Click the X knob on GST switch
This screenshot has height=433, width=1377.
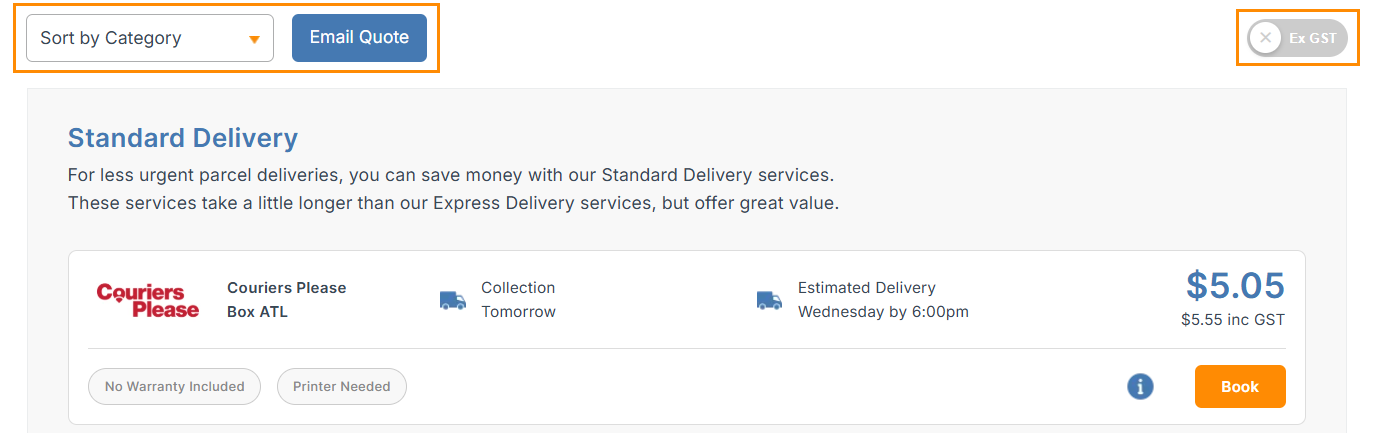click(x=1266, y=38)
